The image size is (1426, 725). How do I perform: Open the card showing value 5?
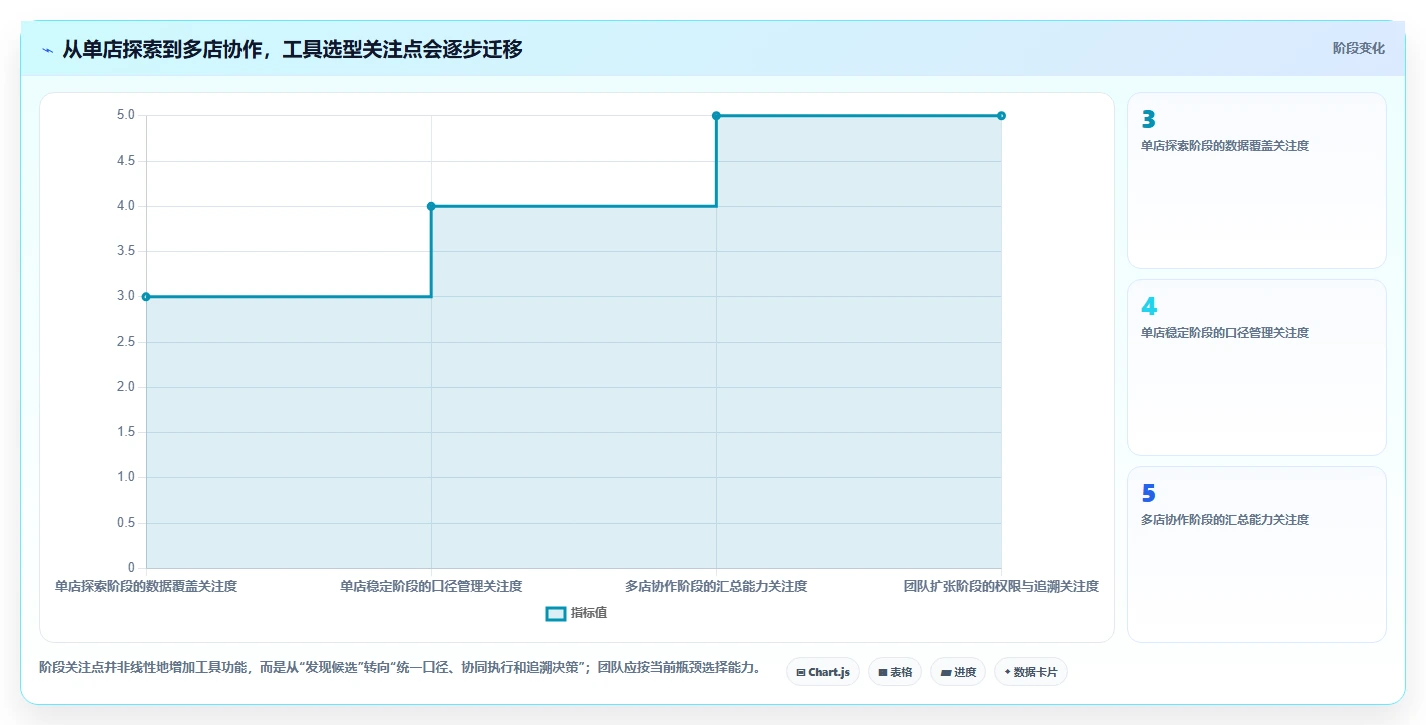pos(1256,554)
